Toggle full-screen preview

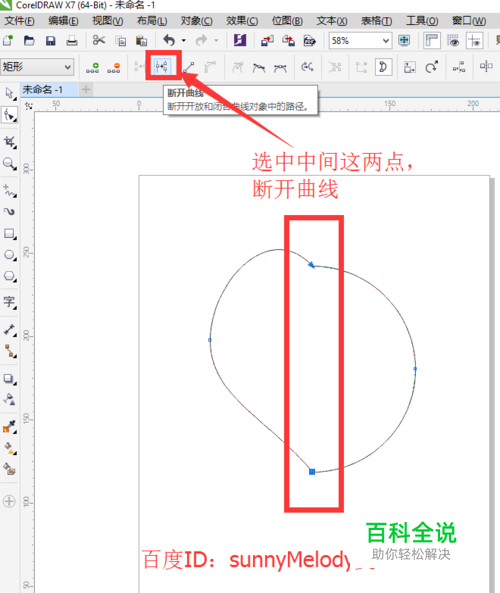click(x=404, y=40)
